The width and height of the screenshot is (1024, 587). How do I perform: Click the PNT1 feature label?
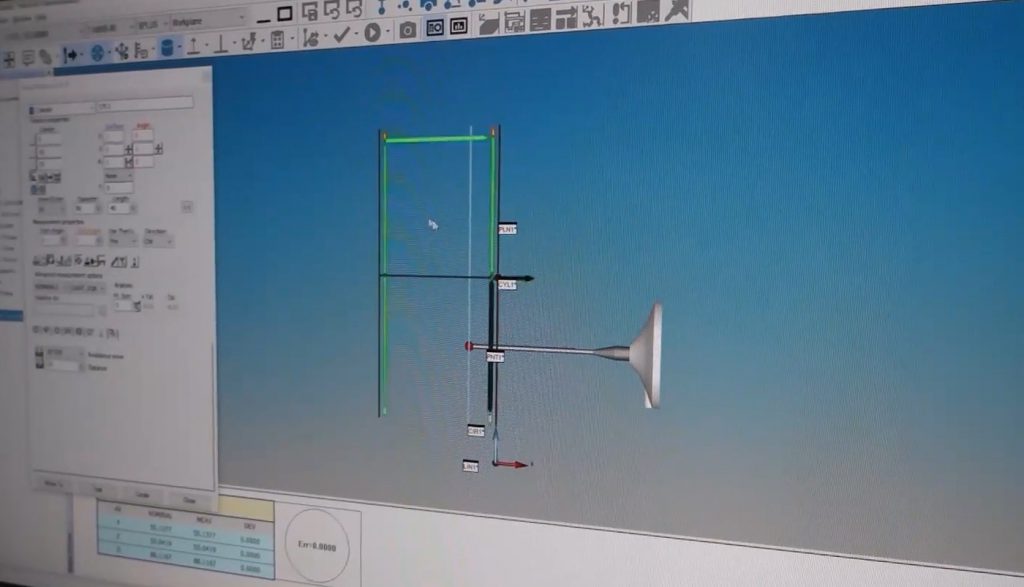point(495,356)
